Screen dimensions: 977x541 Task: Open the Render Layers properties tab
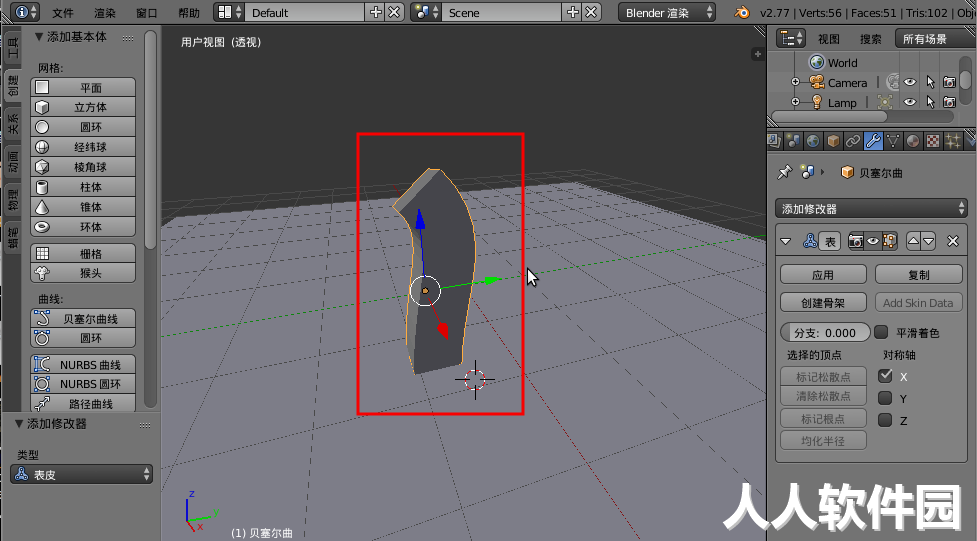coord(774,141)
